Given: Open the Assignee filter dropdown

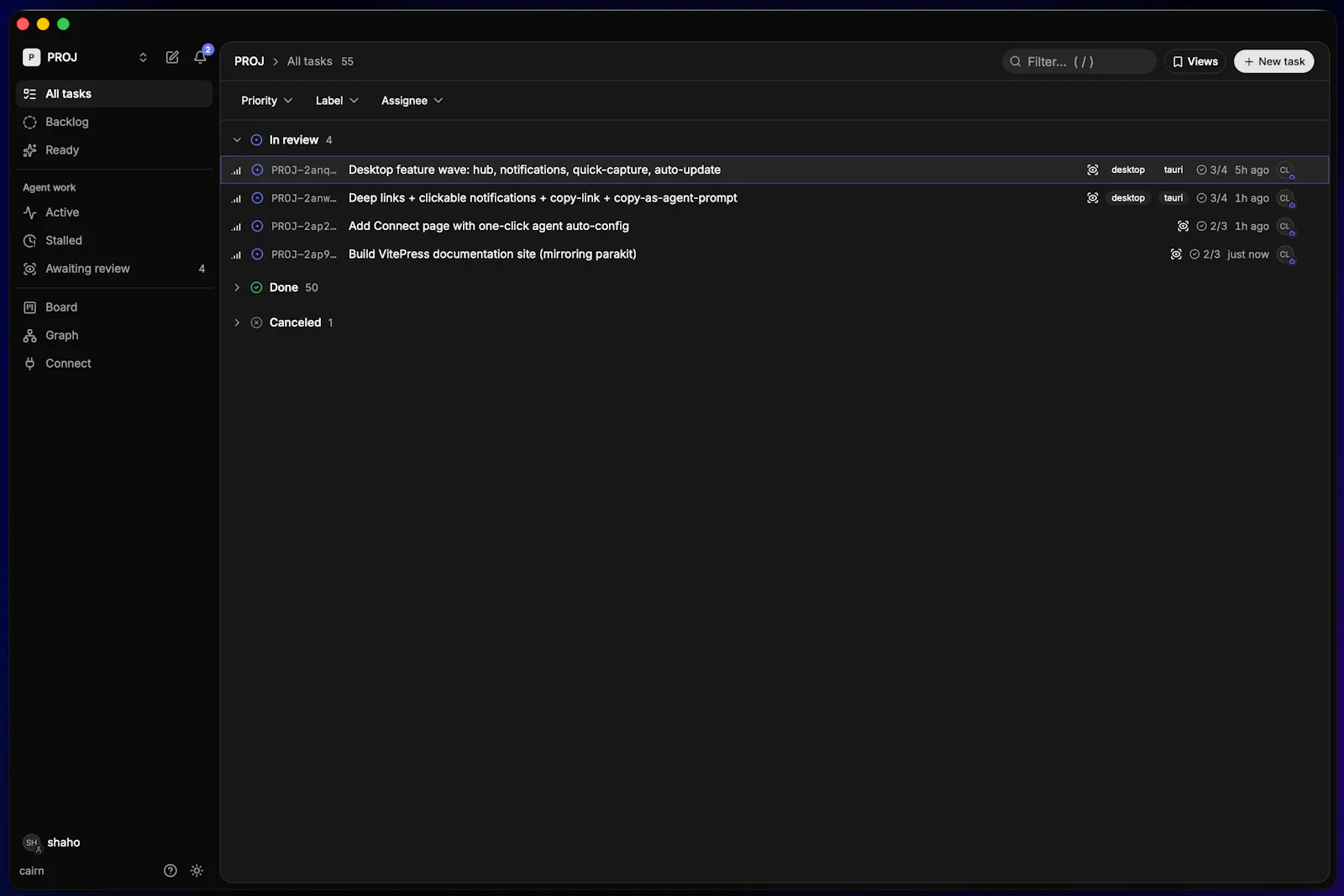Looking at the screenshot, I should point(412,101).
